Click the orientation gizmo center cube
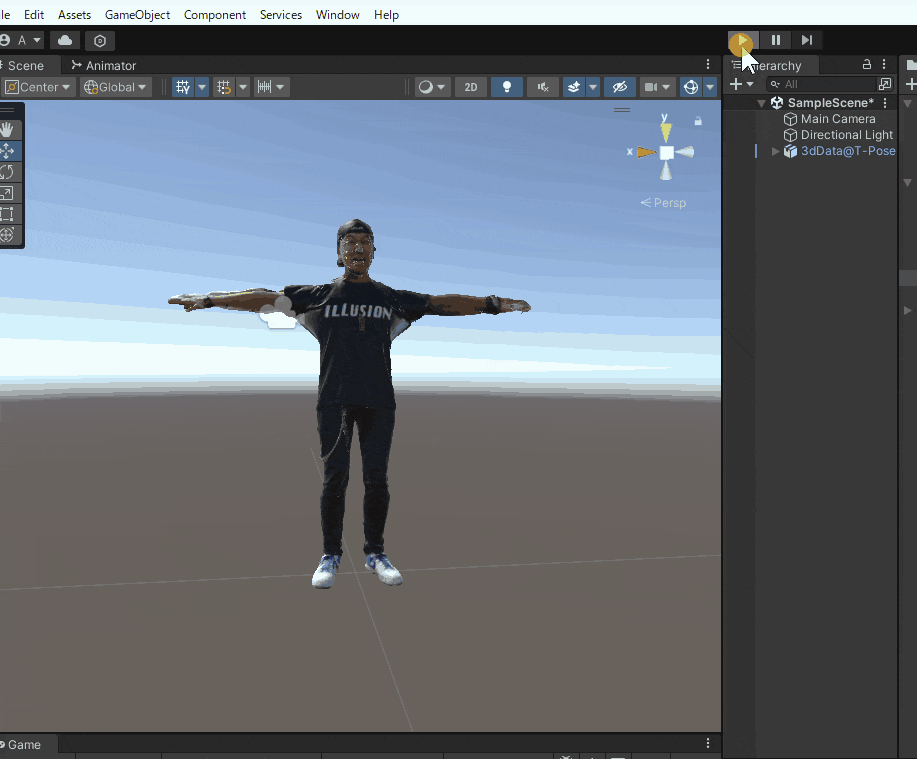Image resolution: width=917 pixels, height=759 pixels. (x=666, y=153)
